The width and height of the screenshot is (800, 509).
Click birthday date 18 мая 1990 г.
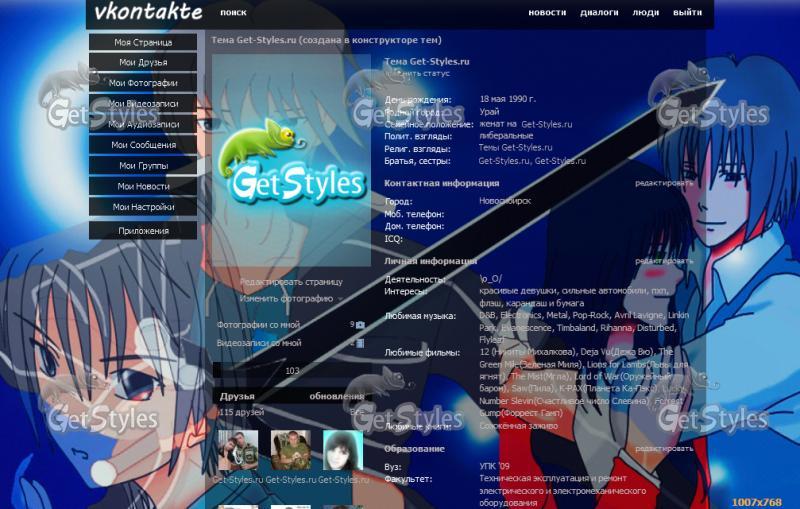point(508,99)
